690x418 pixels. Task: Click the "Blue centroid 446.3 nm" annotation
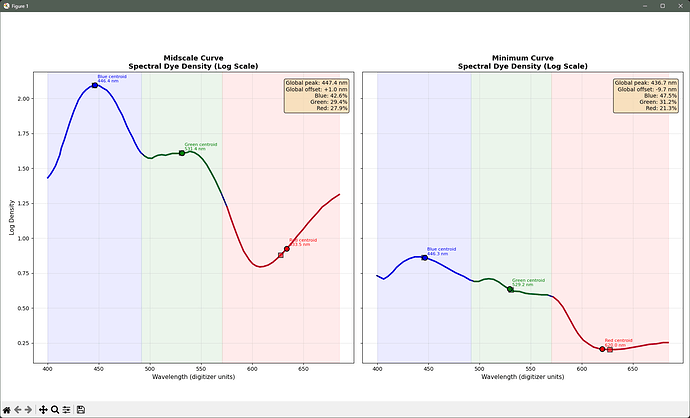coord(441,251)
